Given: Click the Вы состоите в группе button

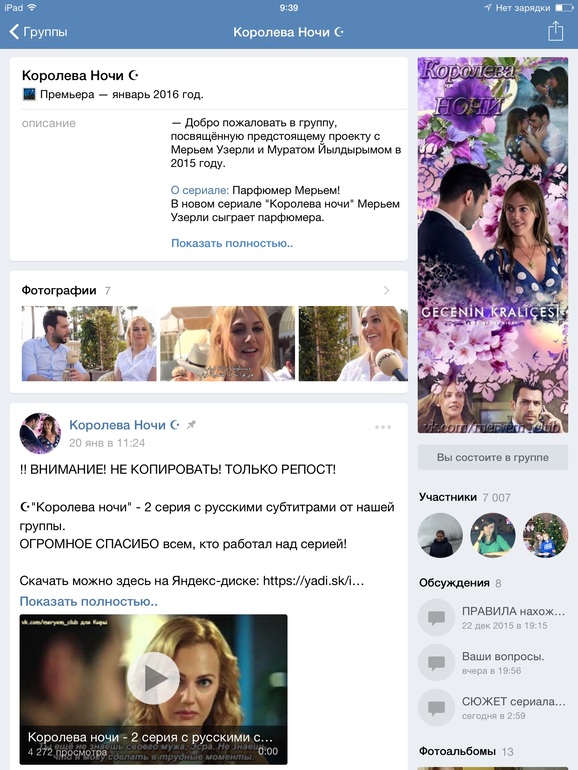Looking at the screenshot, I should click(x=493, y=457).
